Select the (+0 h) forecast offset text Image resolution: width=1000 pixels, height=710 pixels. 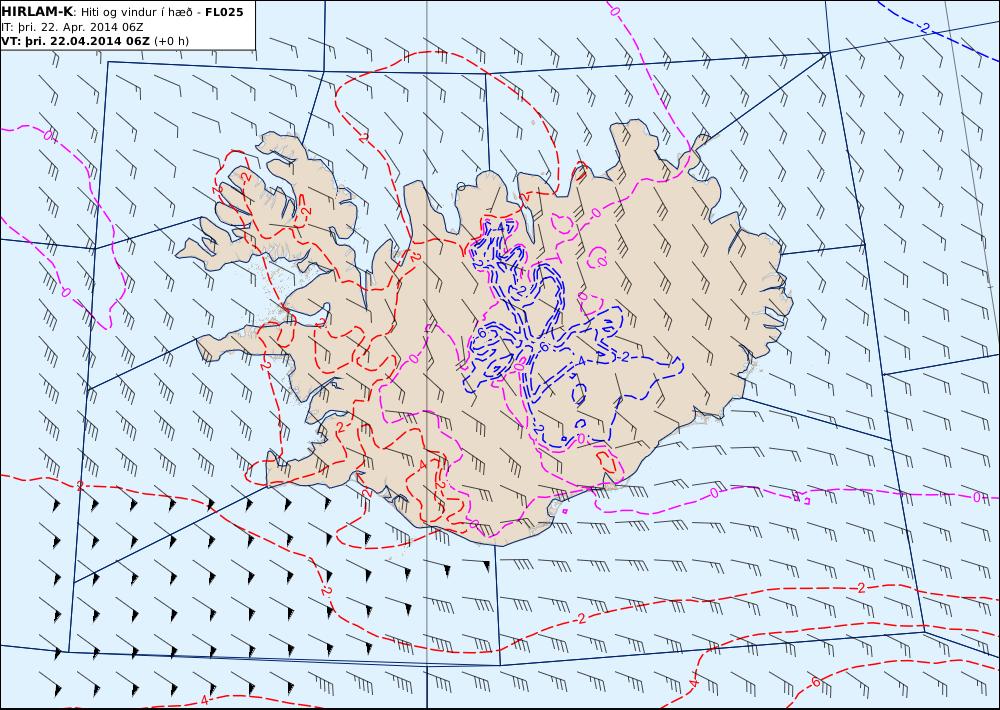(x=172, y=41)
